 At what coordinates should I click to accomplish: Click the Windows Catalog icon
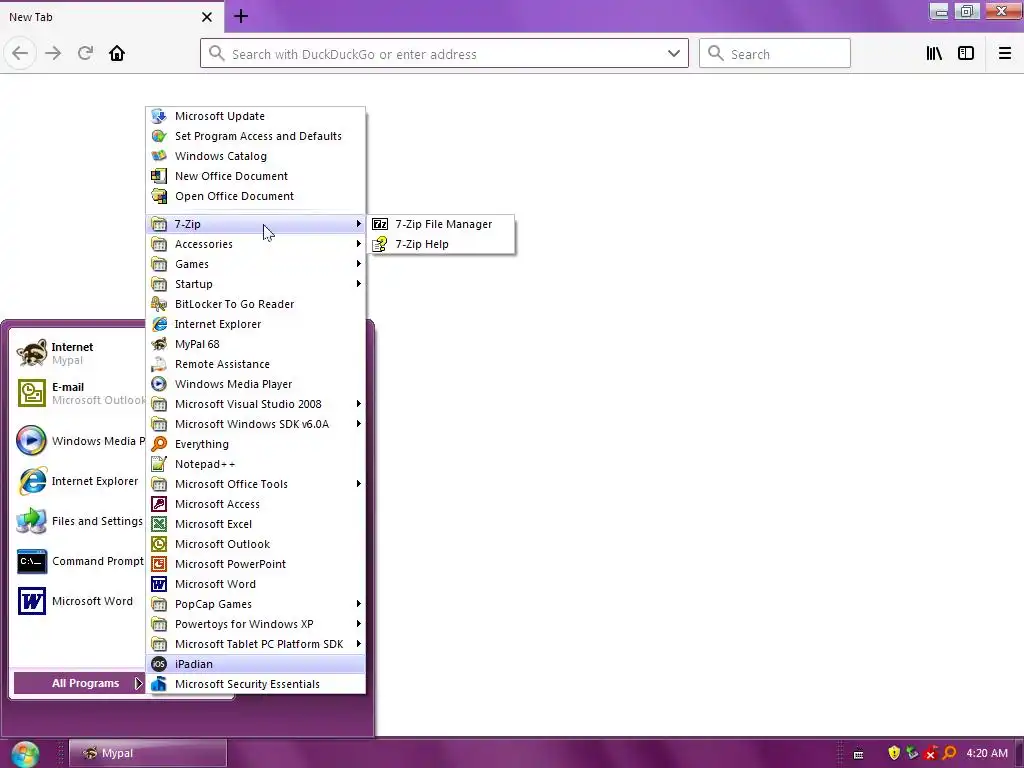pyautogui.click(x=159, y=156)
